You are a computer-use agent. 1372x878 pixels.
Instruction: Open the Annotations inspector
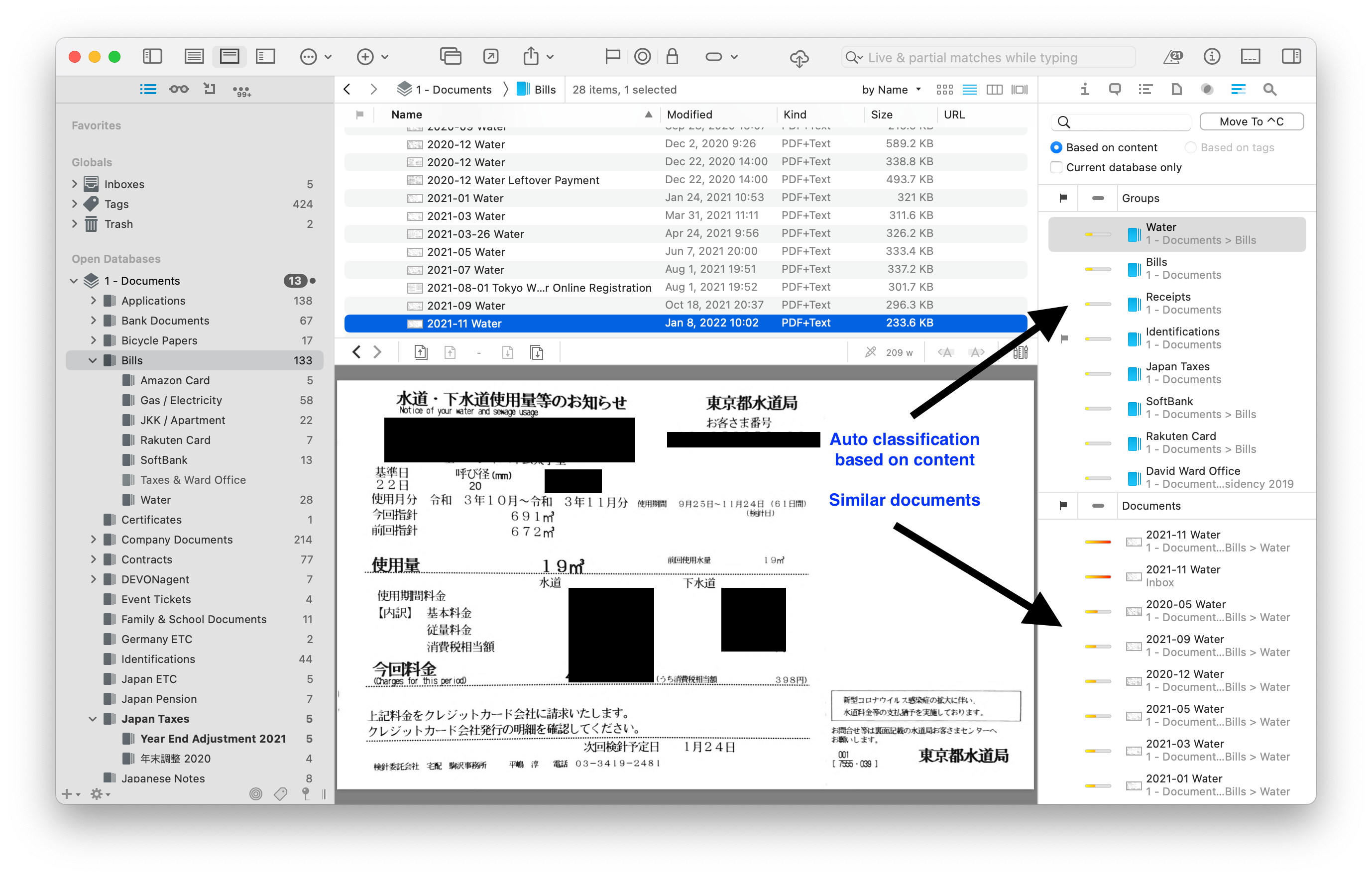pos(1115,89)
